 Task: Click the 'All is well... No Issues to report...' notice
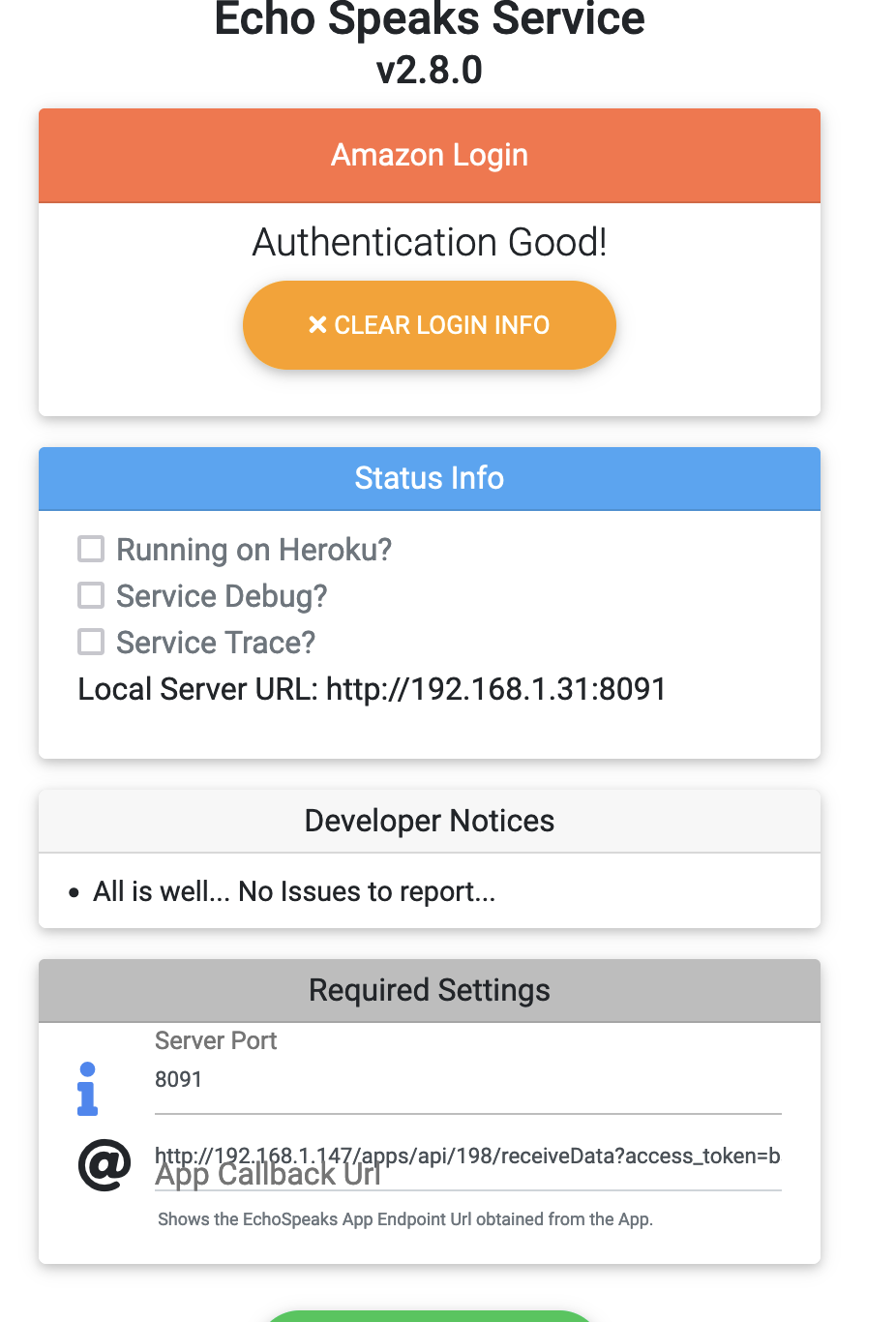(x=294, y=891)
